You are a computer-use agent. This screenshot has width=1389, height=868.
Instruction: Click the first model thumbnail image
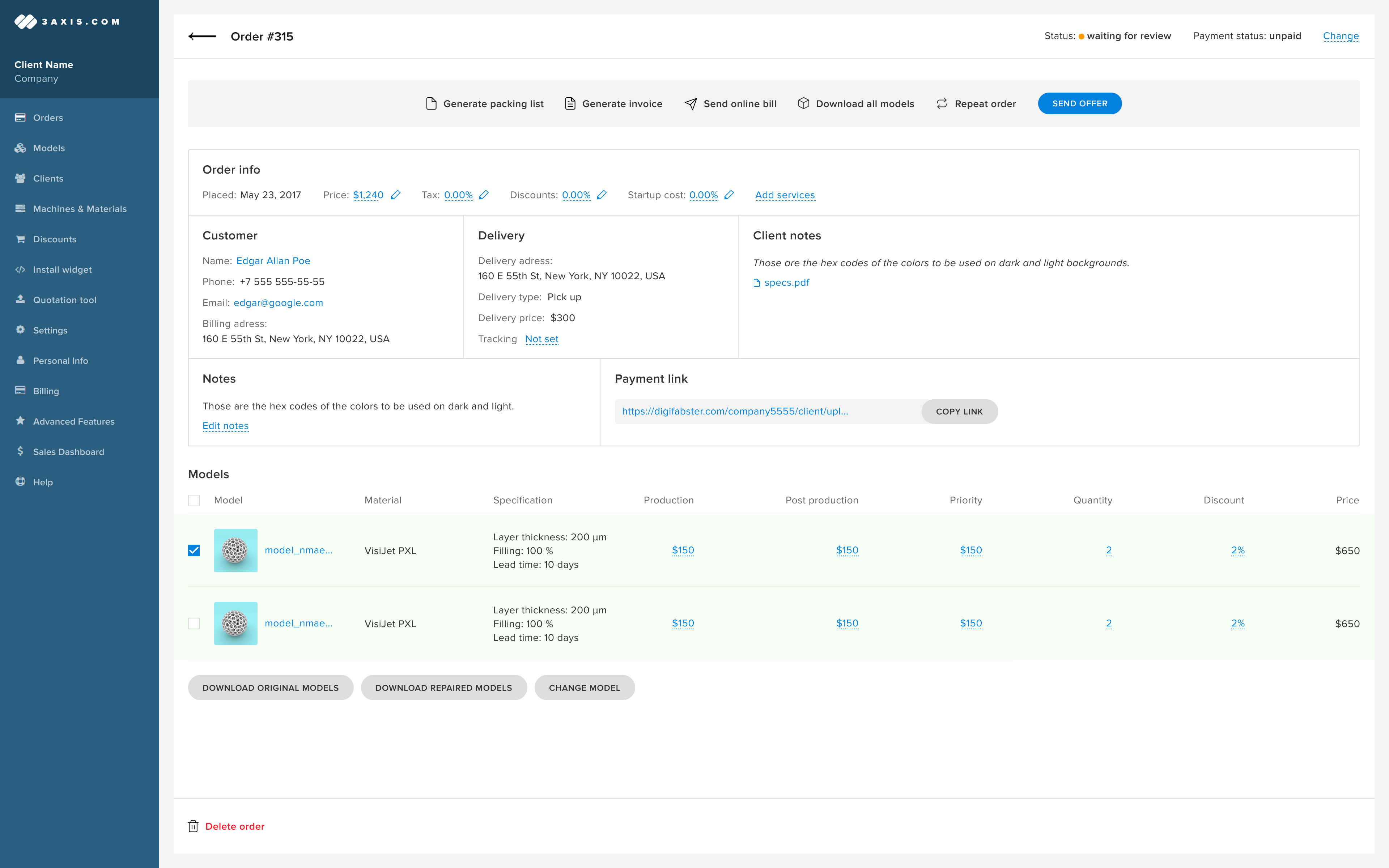coord(235,550)
